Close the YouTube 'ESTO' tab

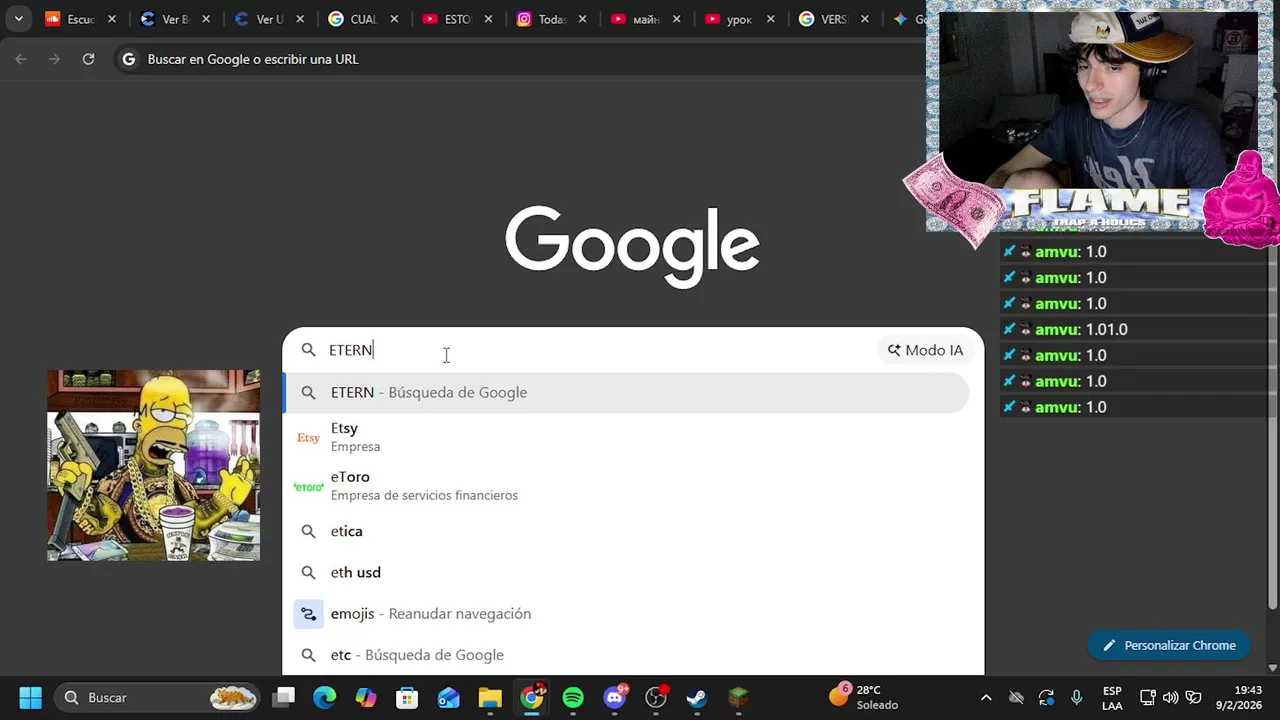click(488, 19)
